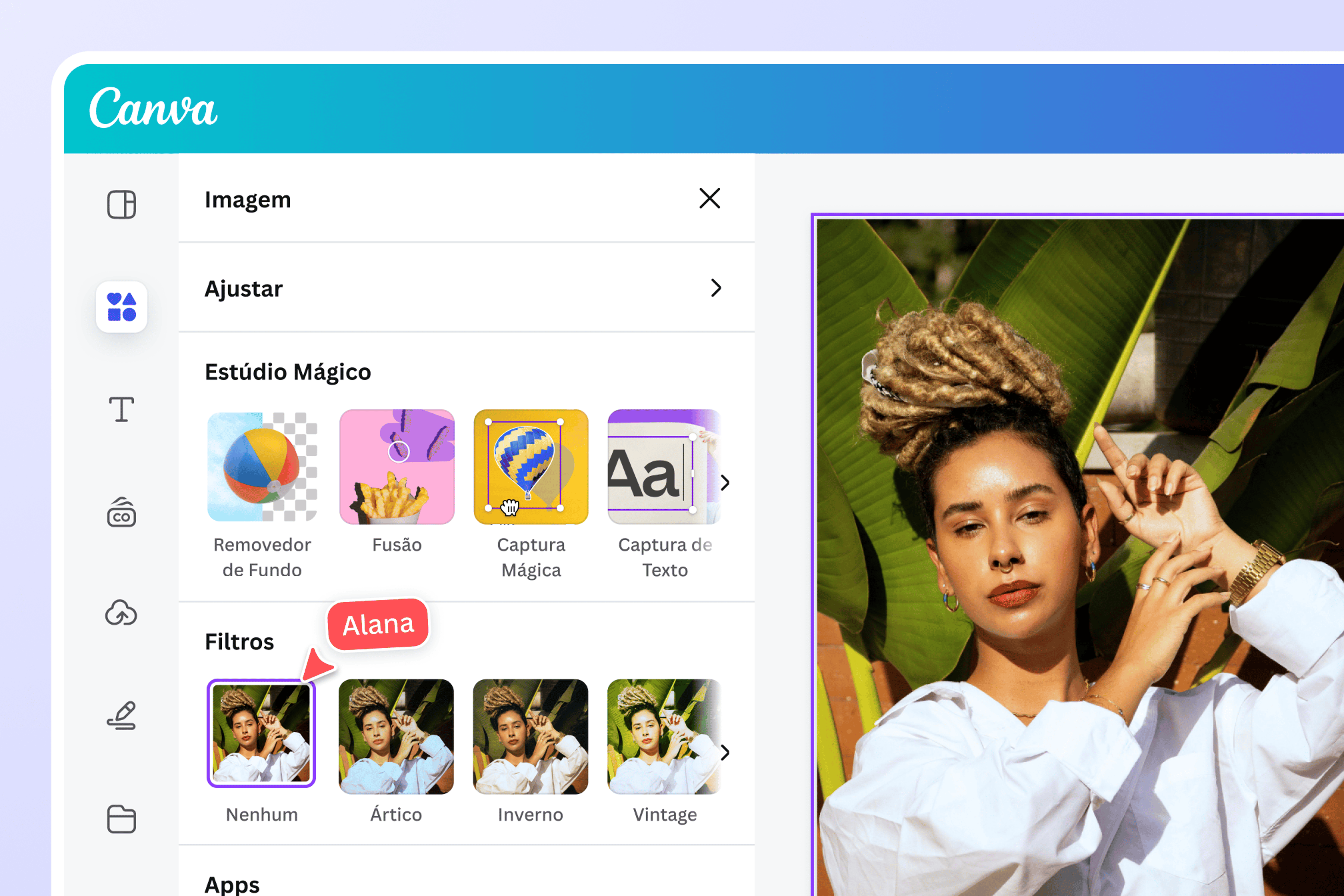1344x896 pixels.
Task: Open the Uploads cloud sidebar icon
Action: (121, 613)
